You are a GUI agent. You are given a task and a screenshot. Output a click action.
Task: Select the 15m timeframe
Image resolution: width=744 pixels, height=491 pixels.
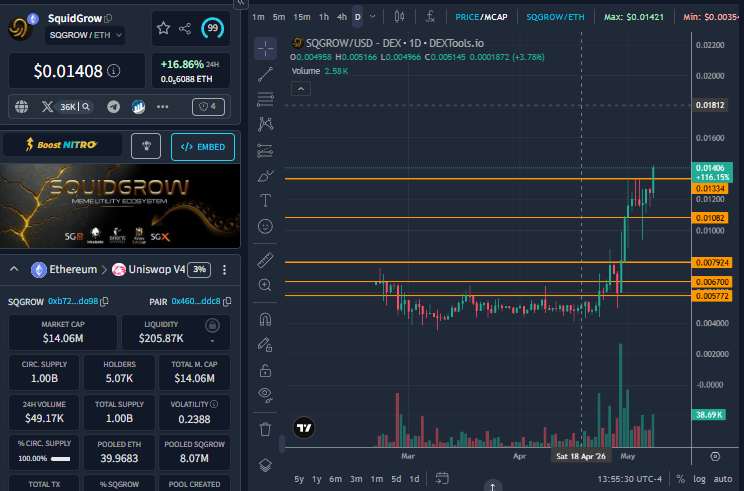coord(302,17)
